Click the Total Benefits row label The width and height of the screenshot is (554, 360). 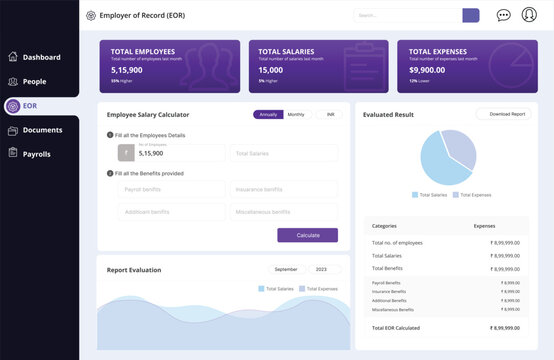click(x=387, y=268)
